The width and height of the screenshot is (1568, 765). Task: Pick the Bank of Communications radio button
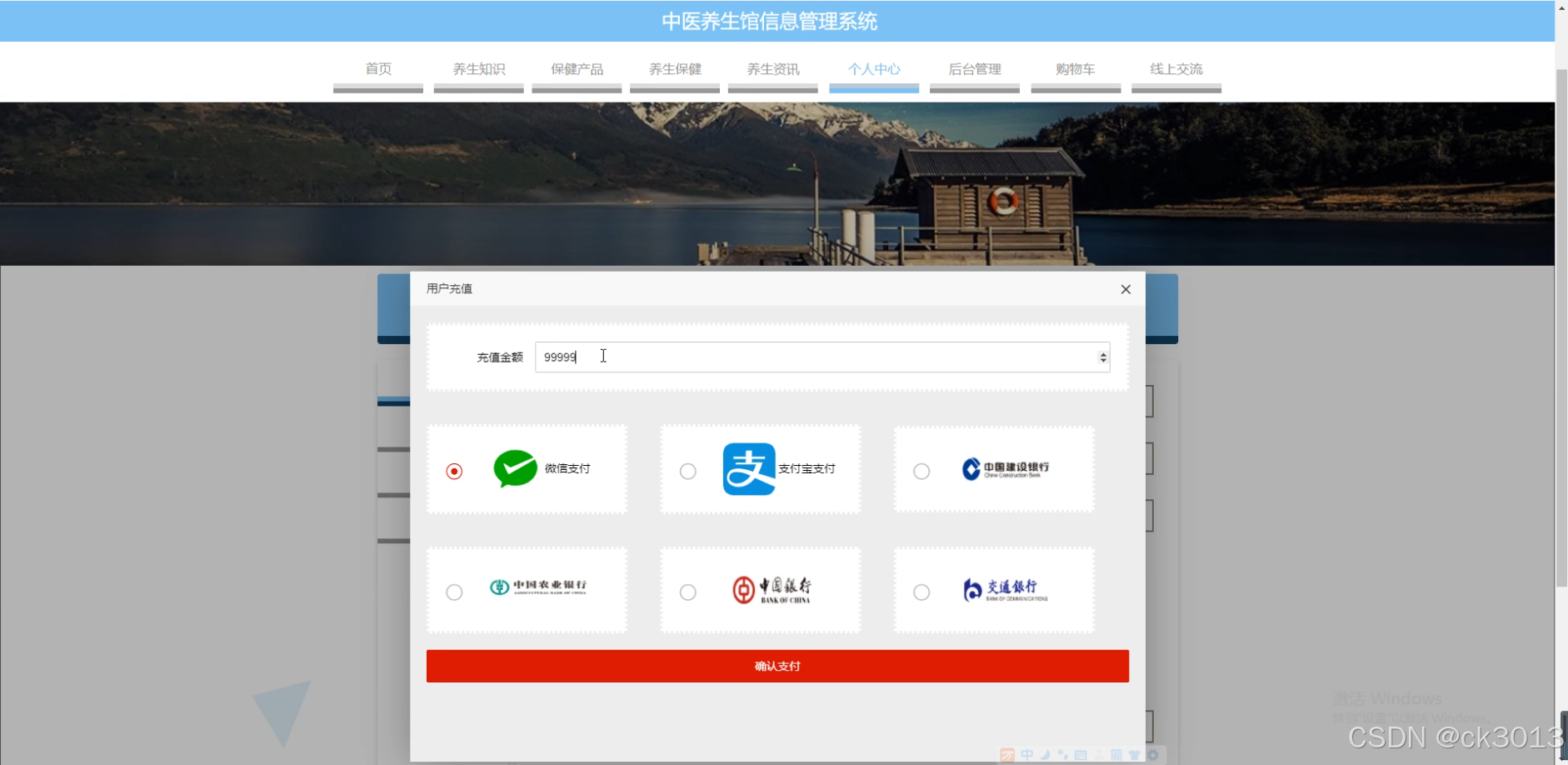(921, 592)
